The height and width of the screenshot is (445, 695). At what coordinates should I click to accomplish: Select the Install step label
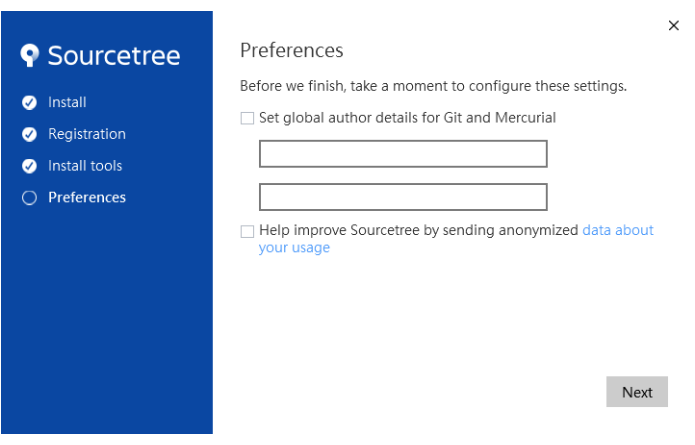coord(67,102)
